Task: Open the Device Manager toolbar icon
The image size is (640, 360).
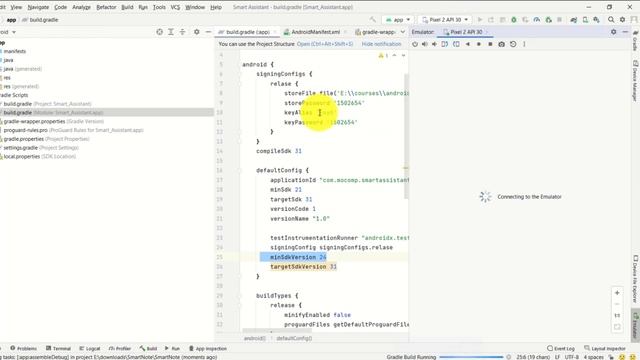Action: tap(585, 20)
